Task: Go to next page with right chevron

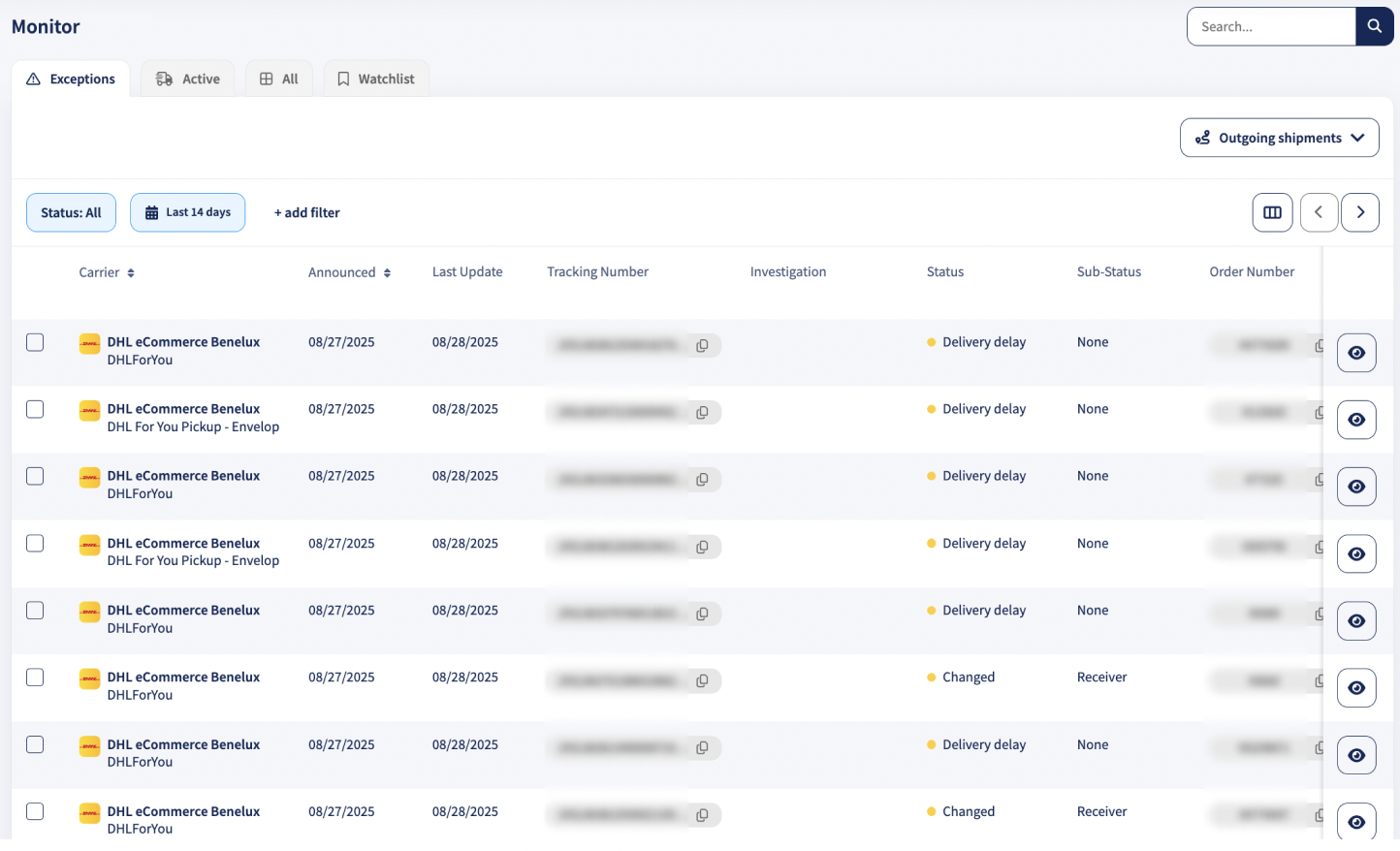Action: 1360,212
